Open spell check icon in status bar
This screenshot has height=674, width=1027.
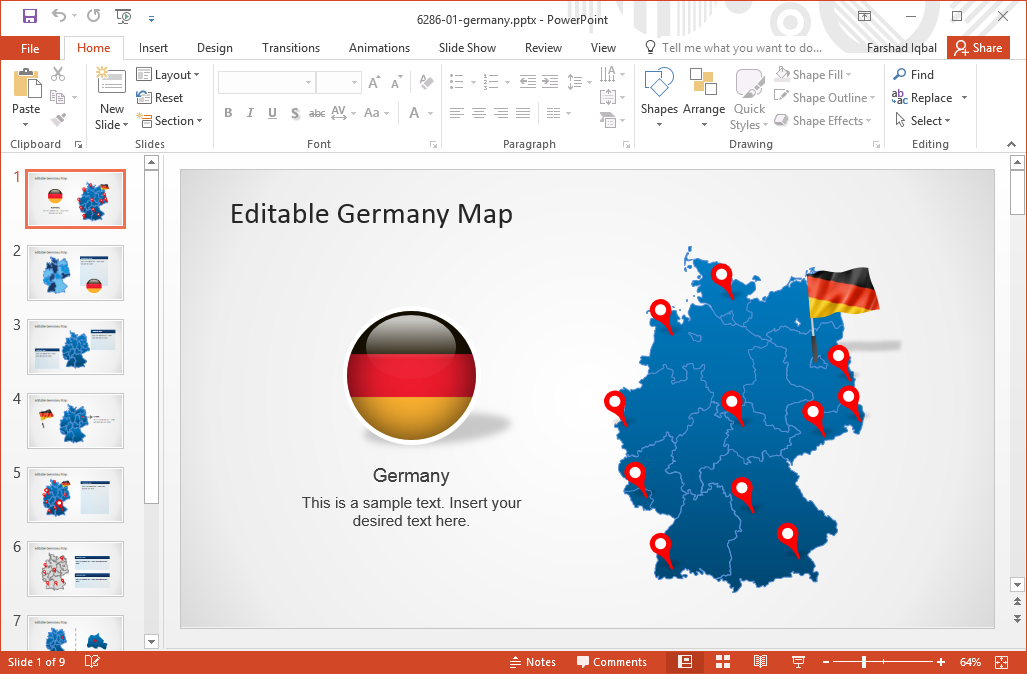coord(92,662)
